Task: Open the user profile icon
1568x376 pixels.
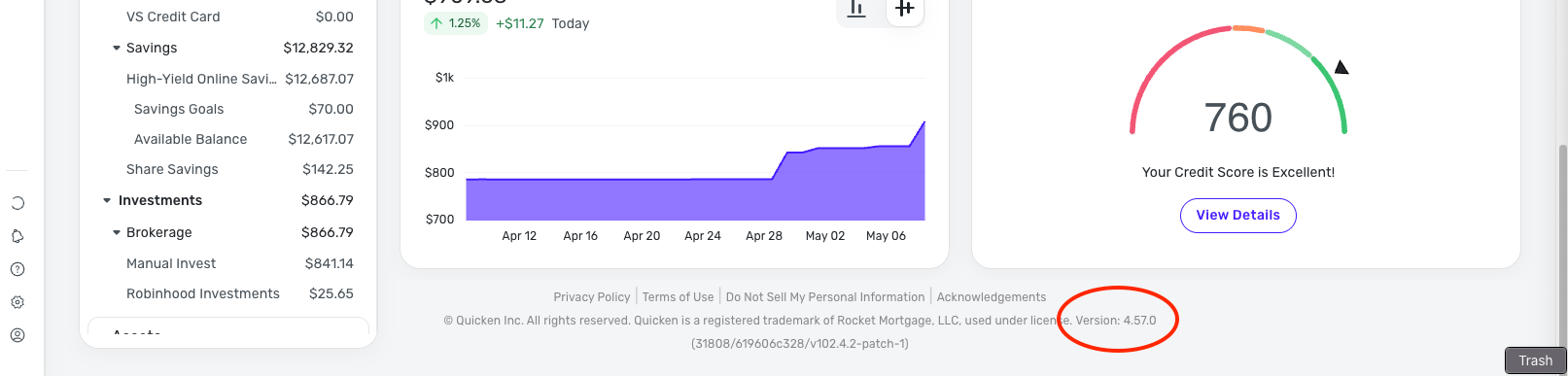Action: pyautogui.click(x=17, y=335)
